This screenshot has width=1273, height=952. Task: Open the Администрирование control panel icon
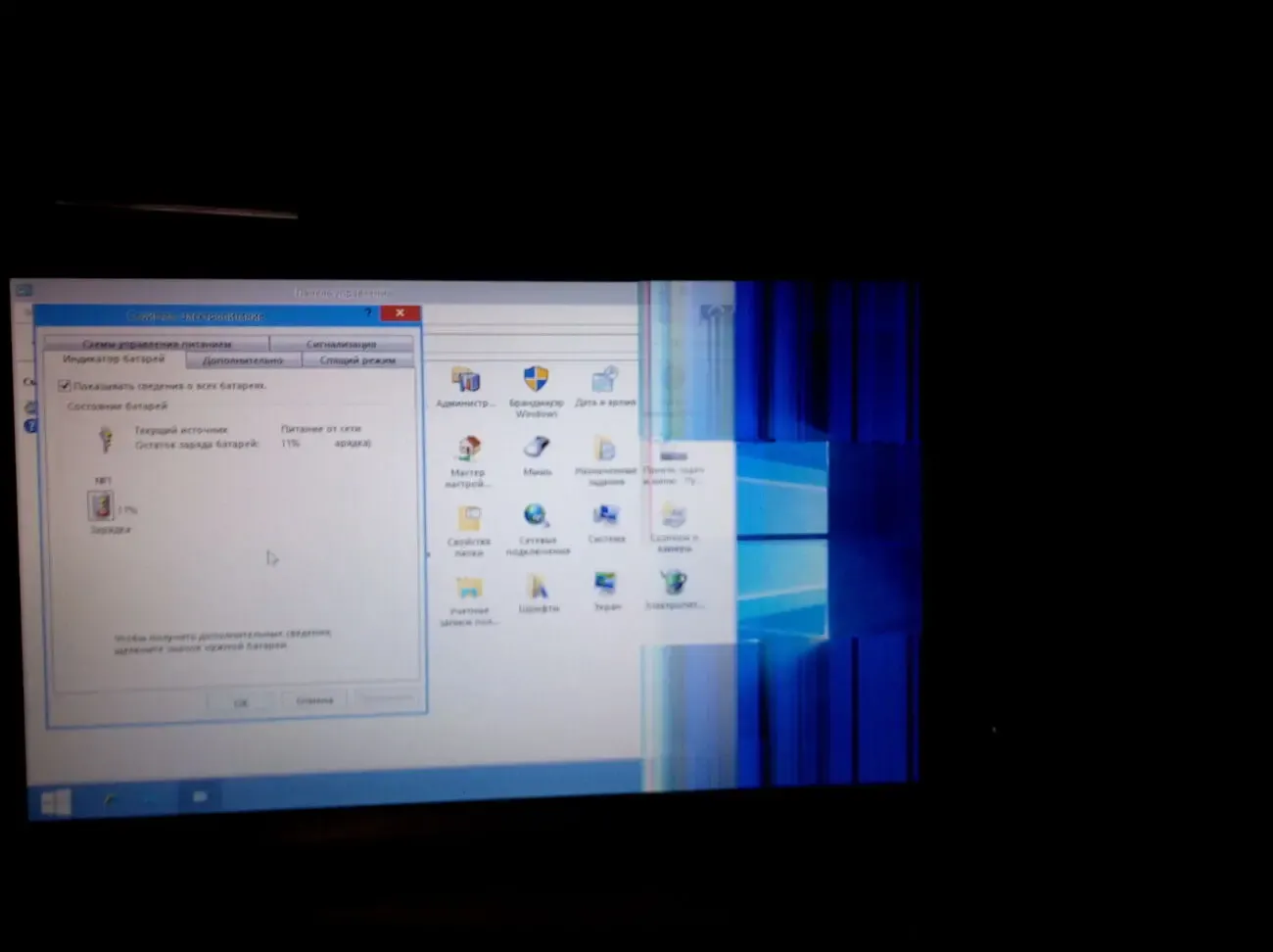(x=466, y=381)
